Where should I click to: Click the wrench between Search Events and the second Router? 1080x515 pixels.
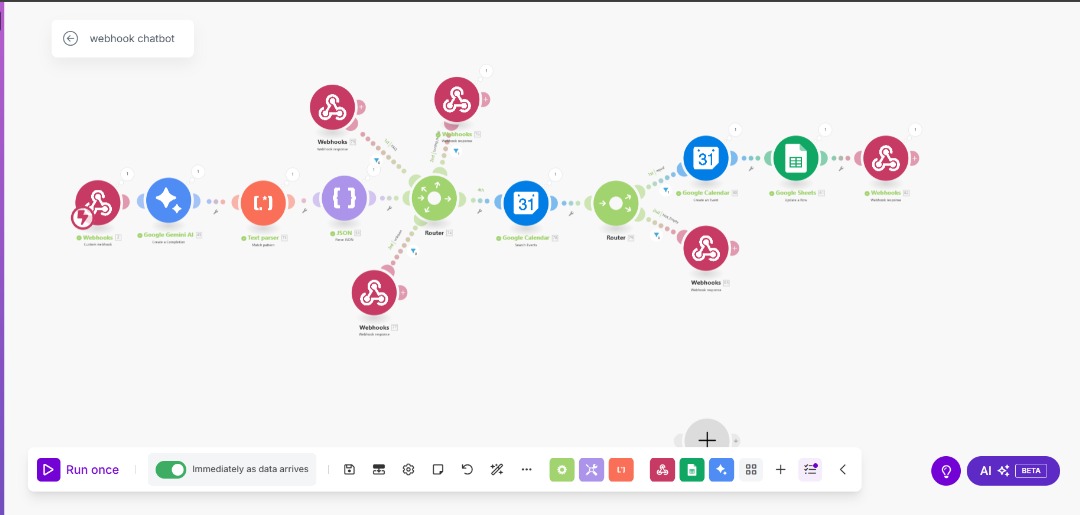pyautogui.click(x=571, y=213)
